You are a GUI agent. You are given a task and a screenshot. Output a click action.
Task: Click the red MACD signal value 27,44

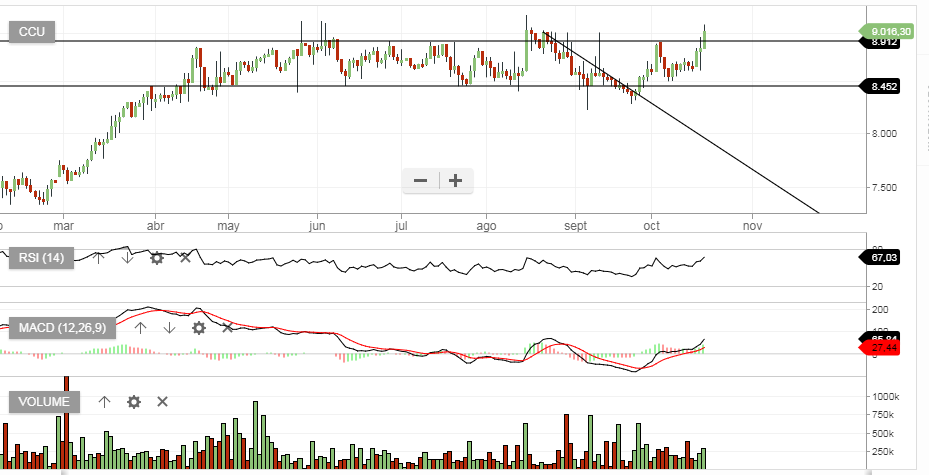pos(879,348)
